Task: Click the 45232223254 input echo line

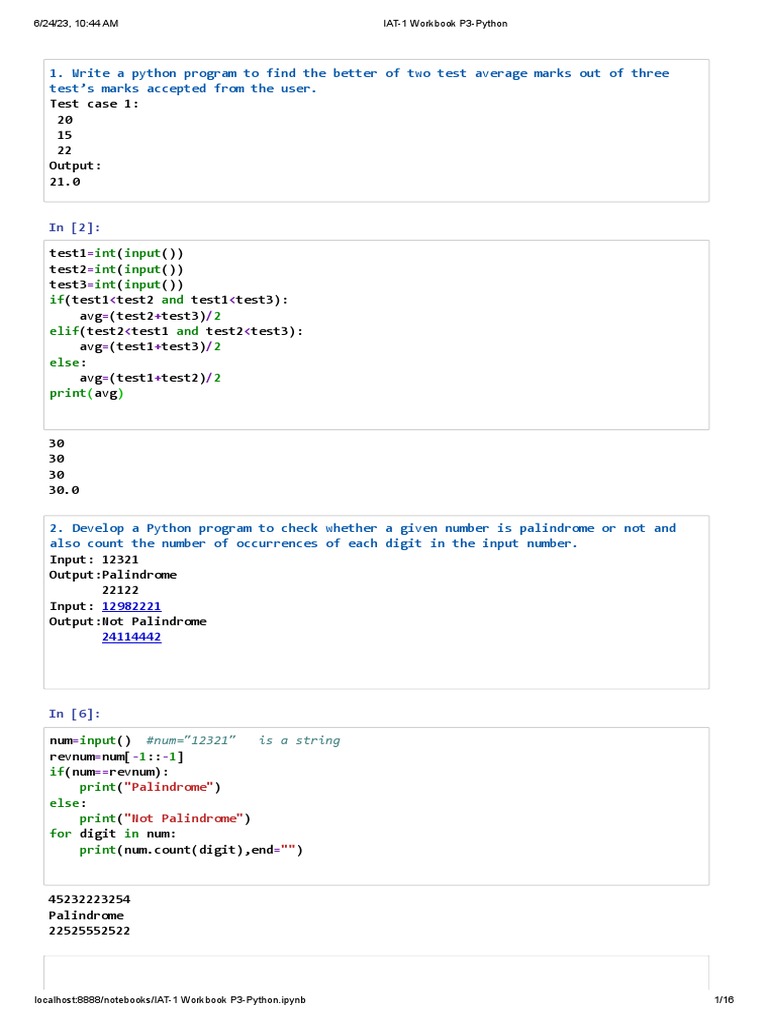Action: tap(89, 899)
